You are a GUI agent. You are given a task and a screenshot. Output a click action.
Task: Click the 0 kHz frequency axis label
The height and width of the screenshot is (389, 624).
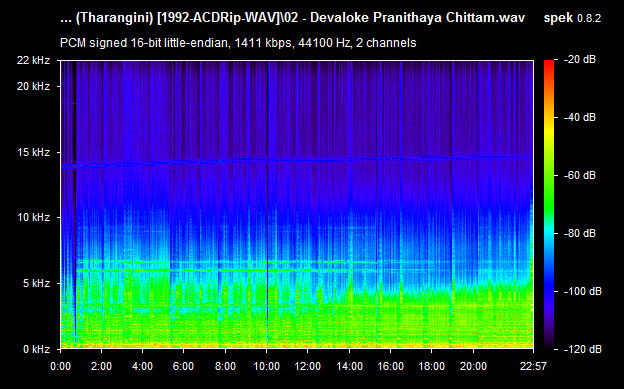(36, 349)
